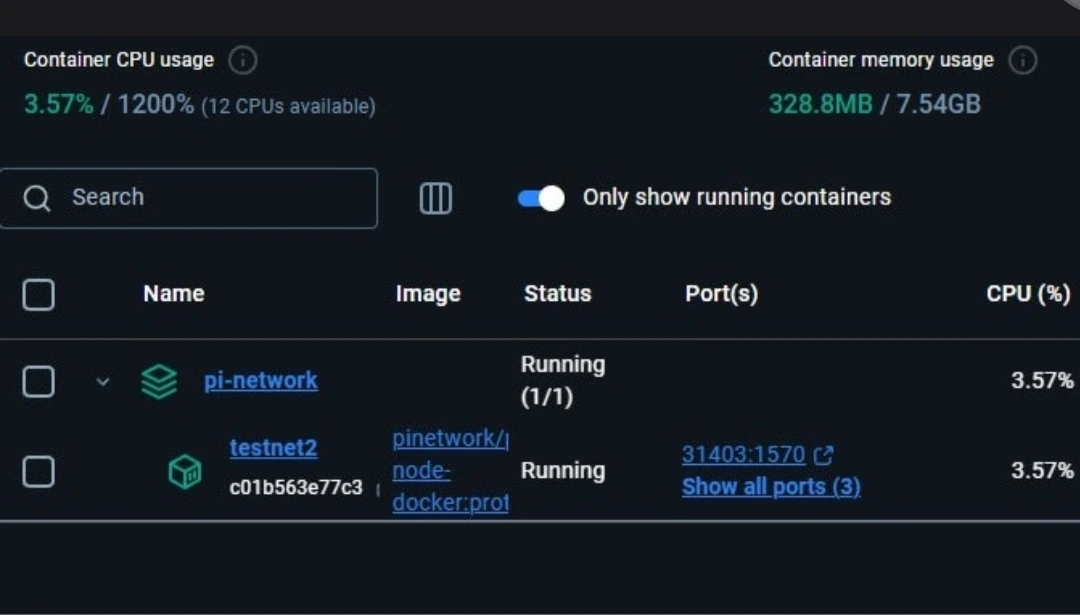Check the pi-network row checkbox
This screenshot has width=1080, height=615.
click(39, 381)
